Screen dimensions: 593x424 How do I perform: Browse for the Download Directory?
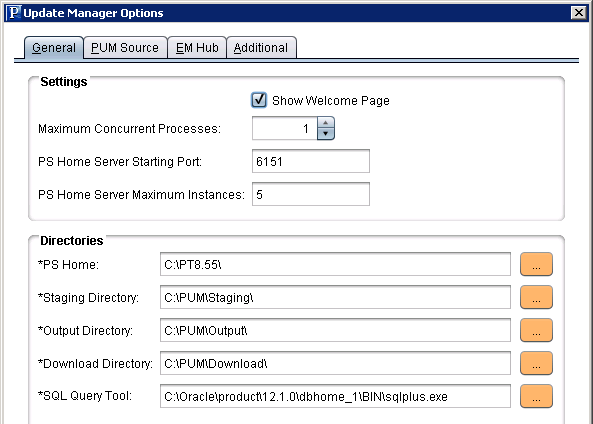pos(536,363)
